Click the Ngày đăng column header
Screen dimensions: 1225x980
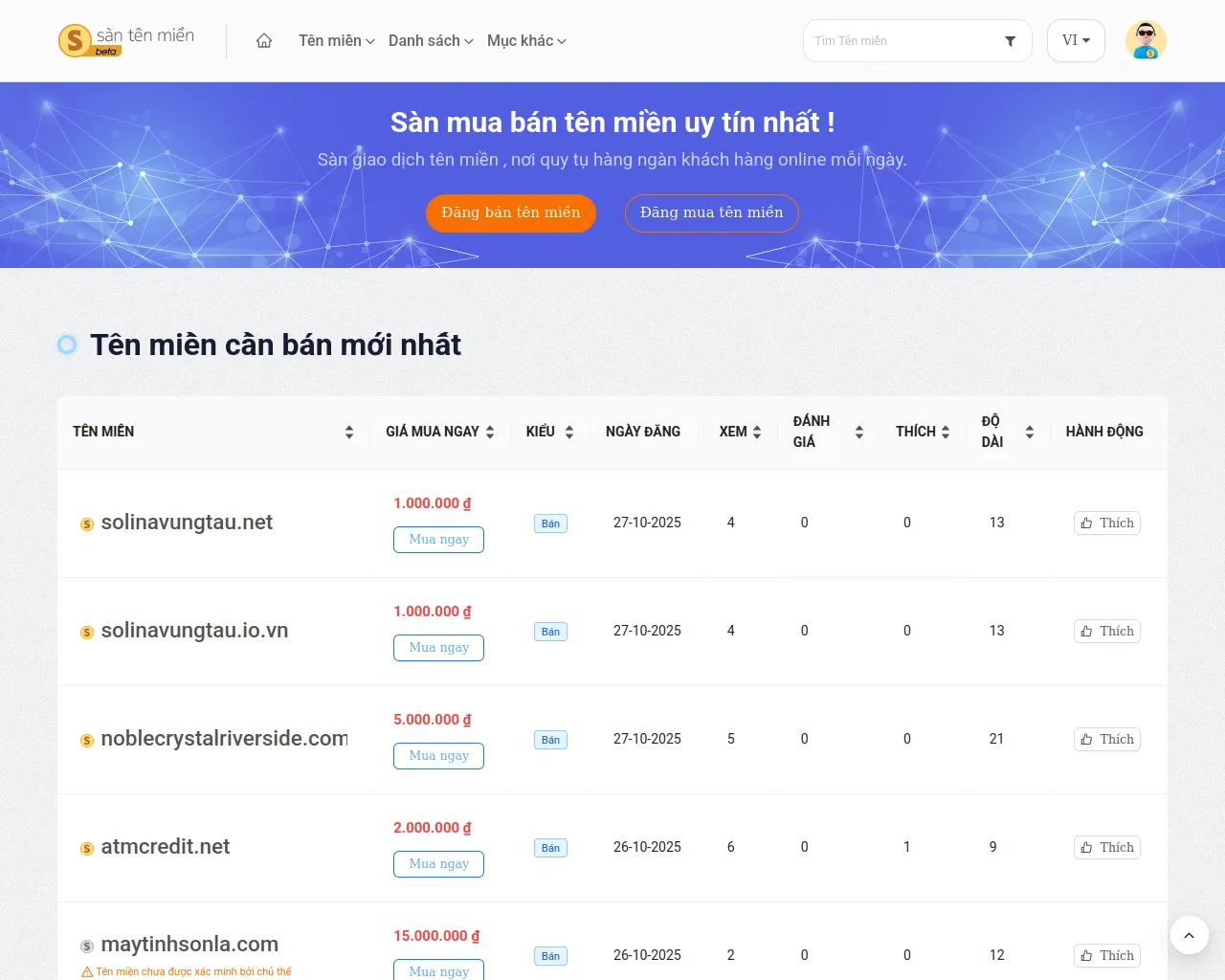(x=643, y=432)
